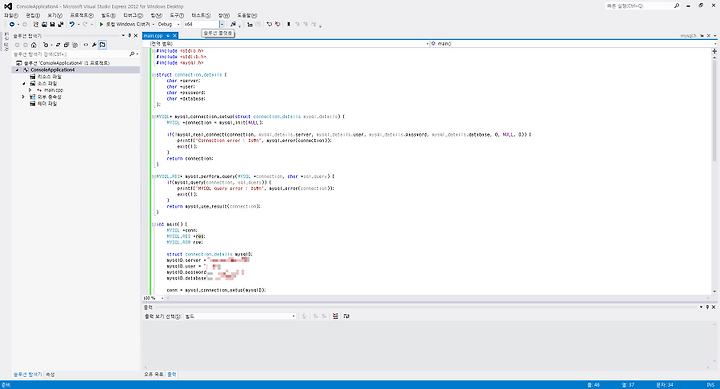Click the Find in Files toolbar icon
This screenshot has width=720, height=389.
coord(233,24)
